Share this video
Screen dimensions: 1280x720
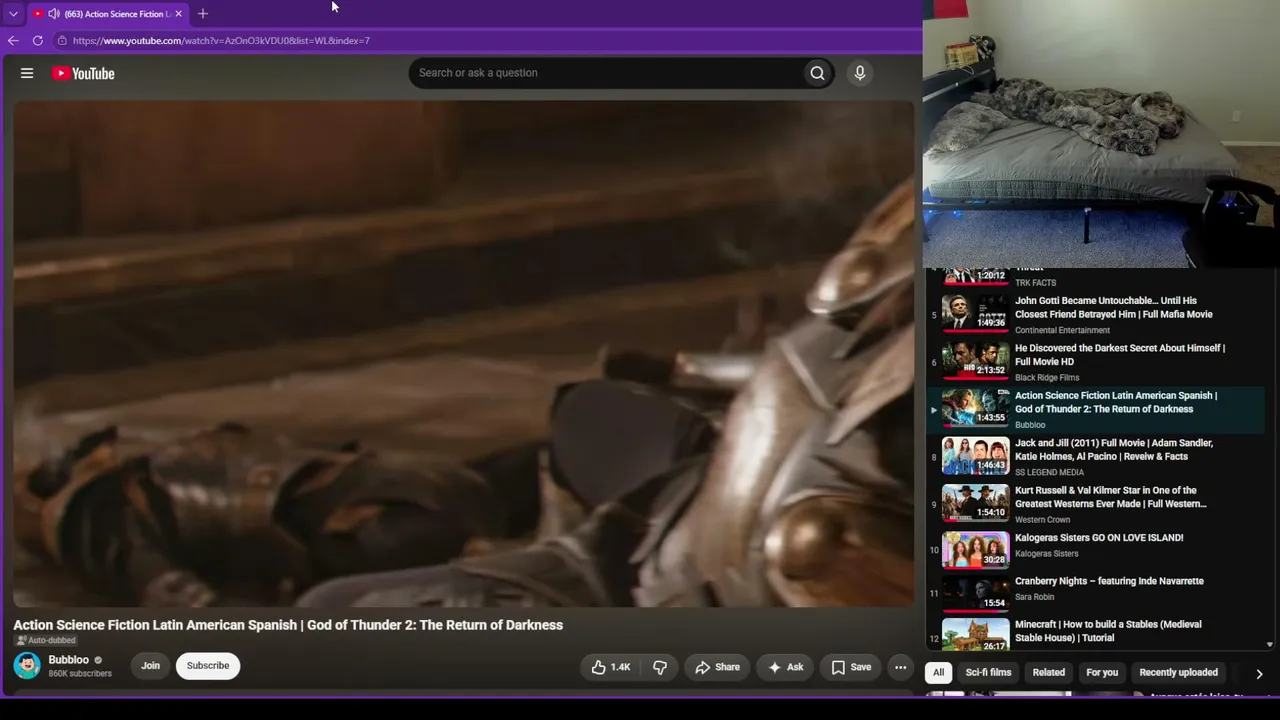coord(718,667)
